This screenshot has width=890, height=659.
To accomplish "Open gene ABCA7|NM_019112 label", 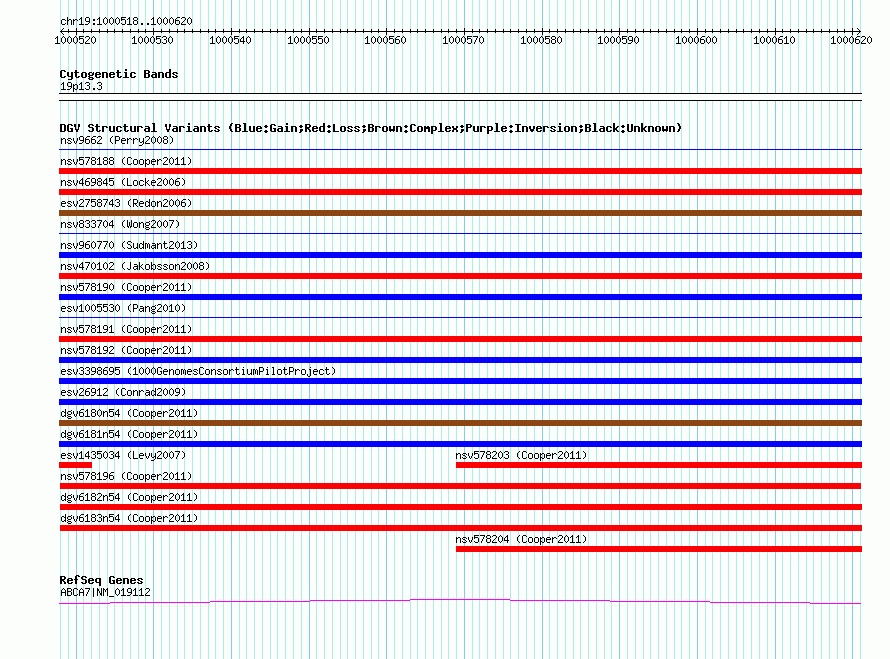I will [105, 592].
